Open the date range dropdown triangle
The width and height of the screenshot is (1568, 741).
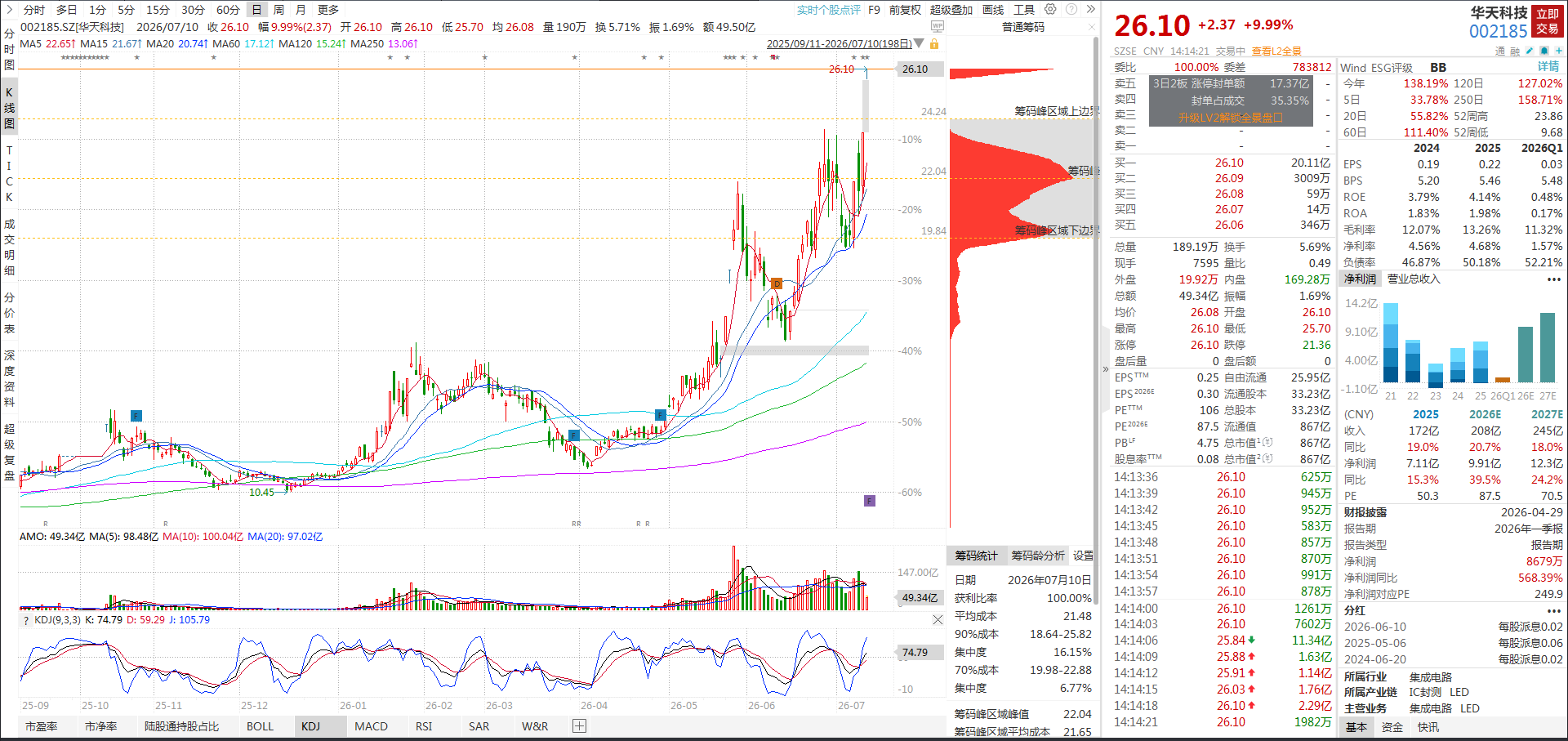pyautogui.click(x=920, y=44)
